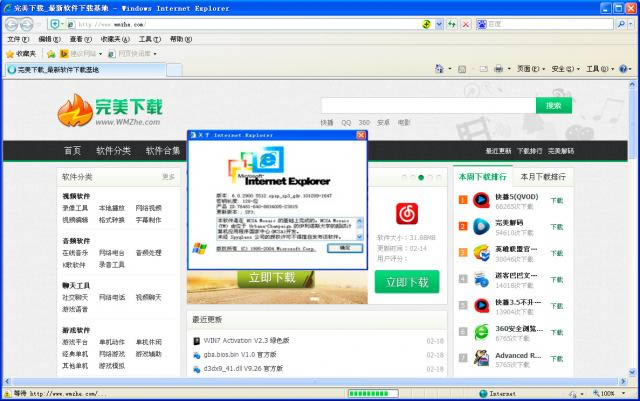The width and height of the screenshot is (640, 401).
Task: Click the 英雄联盟官 ranking icon
Action: pyautogui.click(x=481, y=253)
